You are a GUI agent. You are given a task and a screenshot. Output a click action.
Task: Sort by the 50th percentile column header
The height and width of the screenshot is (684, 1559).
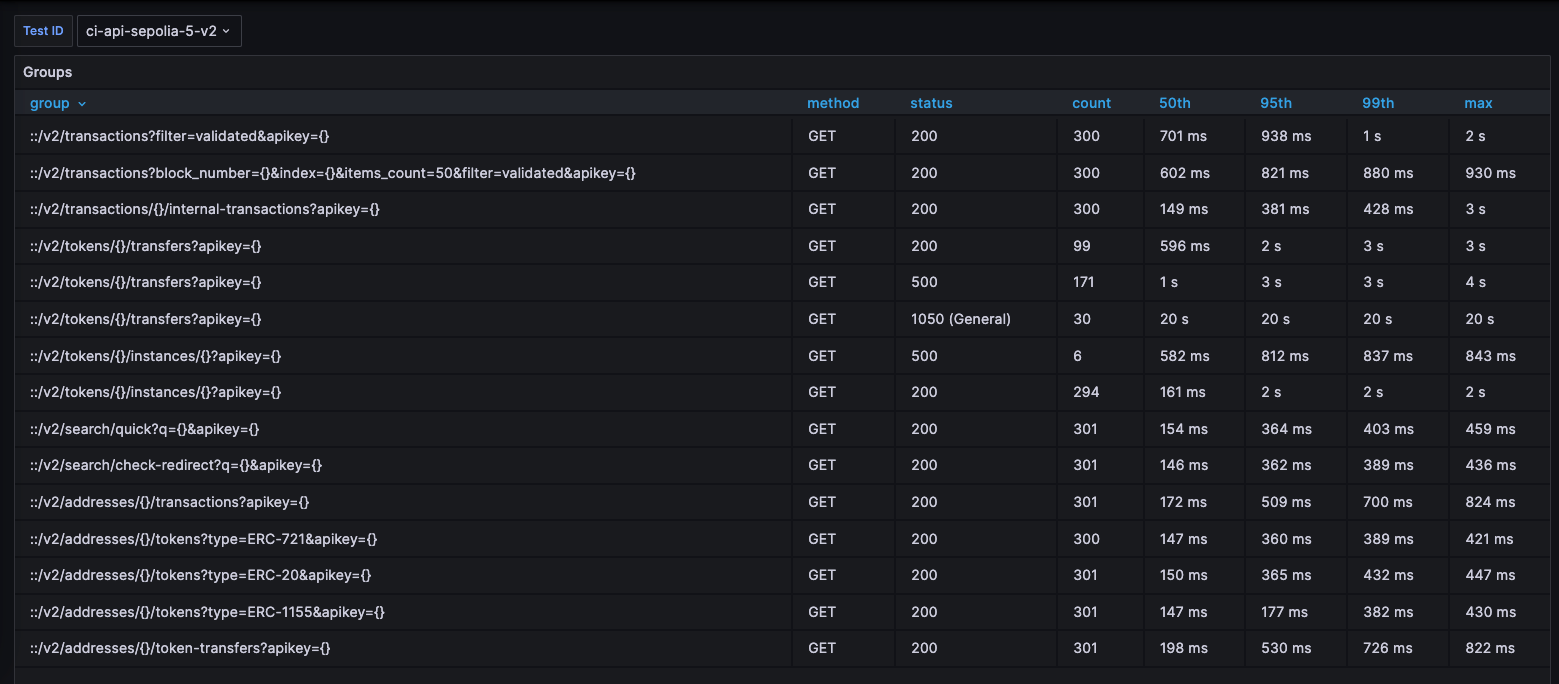[x=1175, y=103]
